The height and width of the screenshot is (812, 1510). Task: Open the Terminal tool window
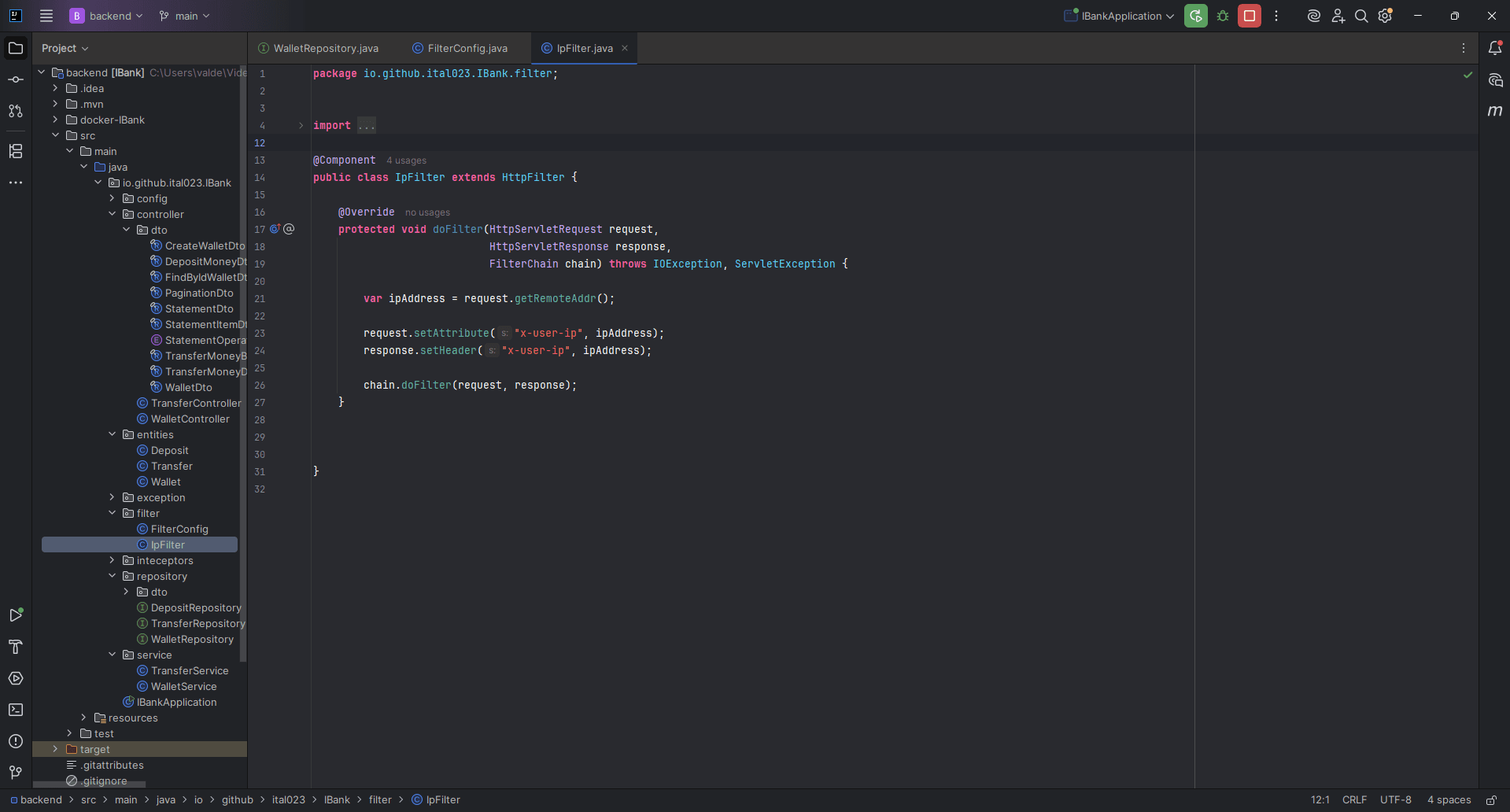tap(15, 710)
